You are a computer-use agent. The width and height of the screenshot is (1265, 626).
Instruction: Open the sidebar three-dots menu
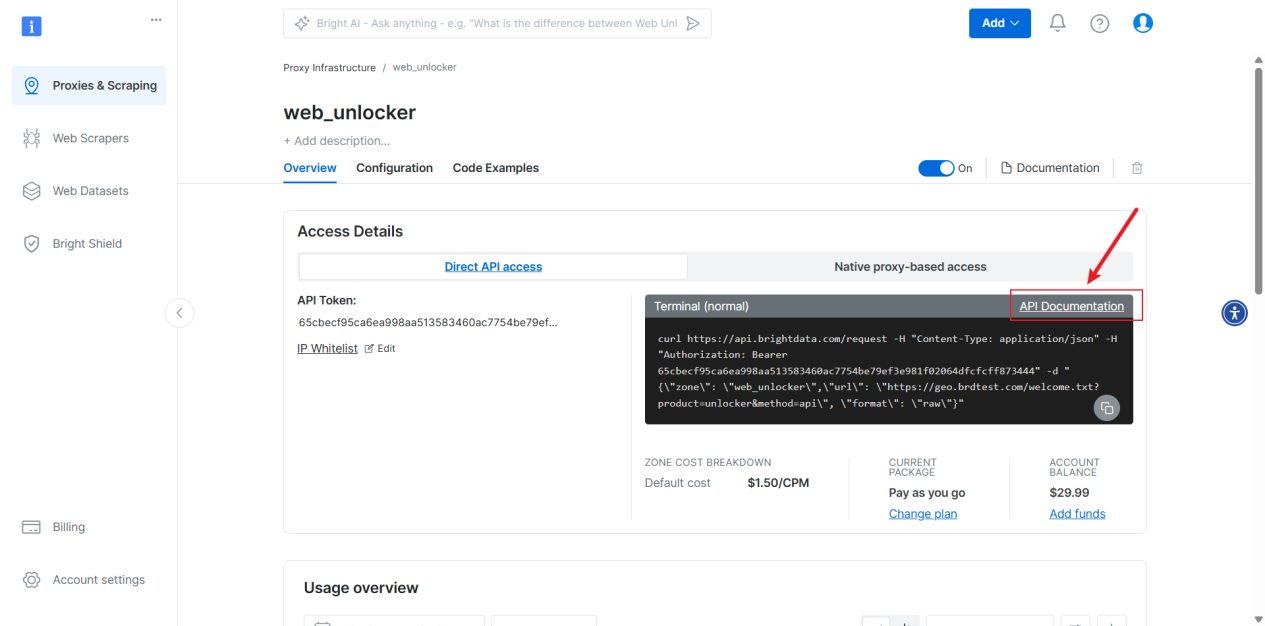pyautogui.click(x=156, y=20)
